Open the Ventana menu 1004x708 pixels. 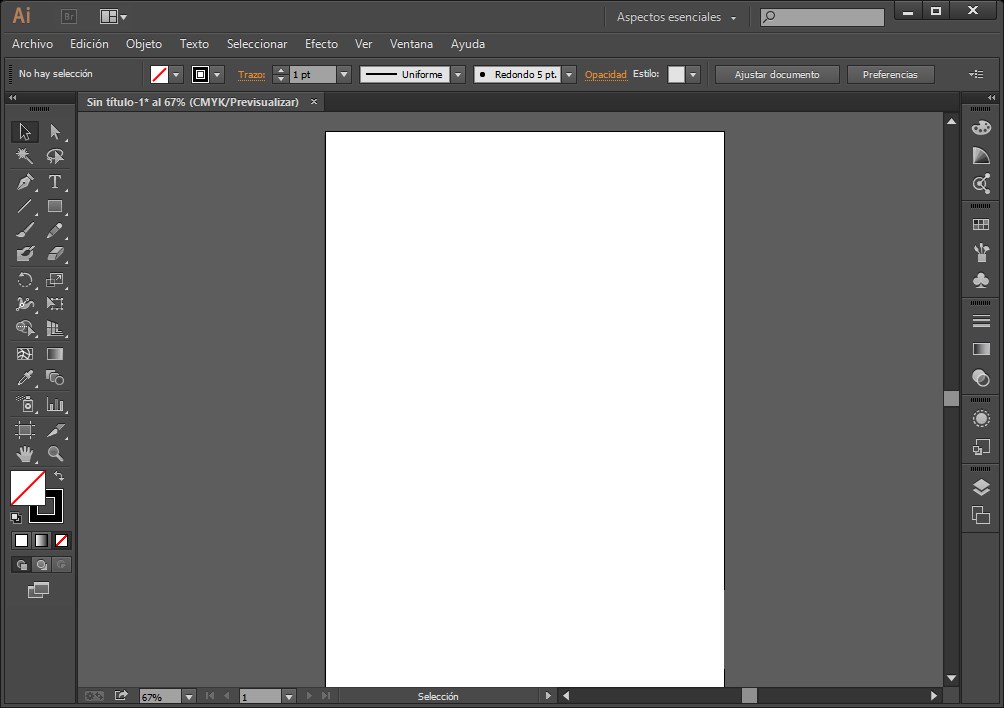(411, 44)
